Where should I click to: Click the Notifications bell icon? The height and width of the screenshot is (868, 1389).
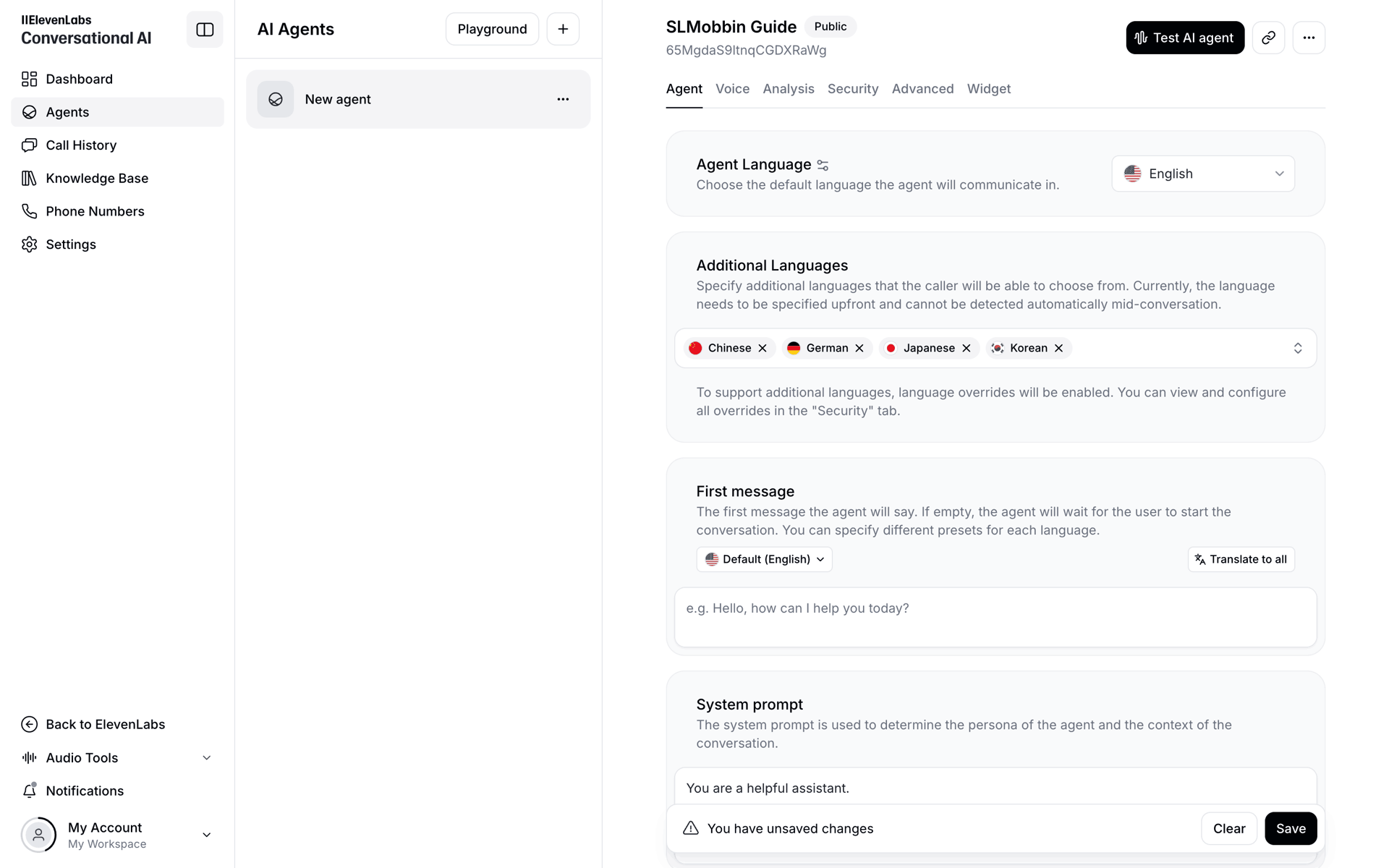click(30, 791)
